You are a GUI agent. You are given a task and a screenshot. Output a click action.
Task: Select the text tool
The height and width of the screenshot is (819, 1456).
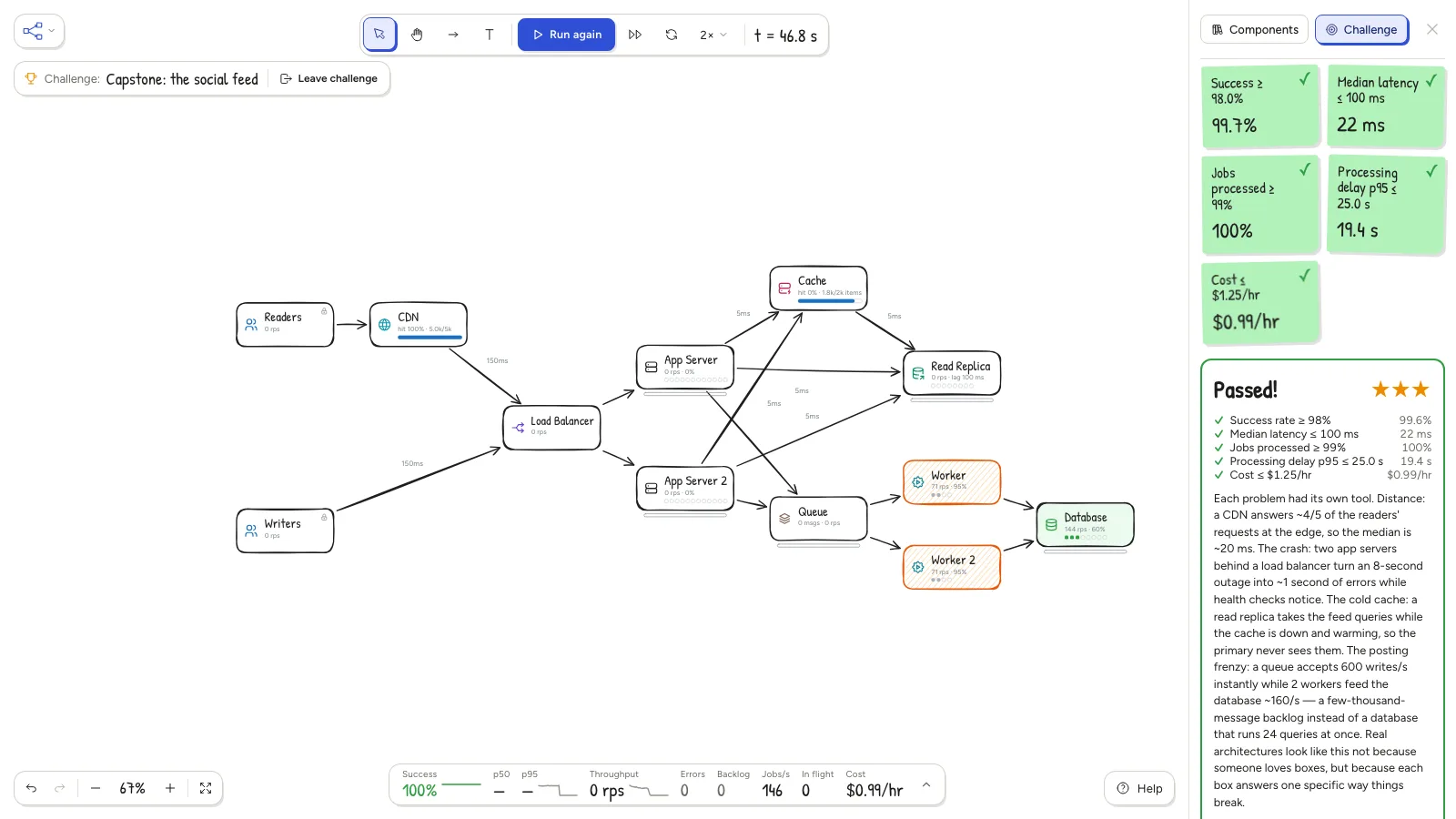(x=490, y=35)
